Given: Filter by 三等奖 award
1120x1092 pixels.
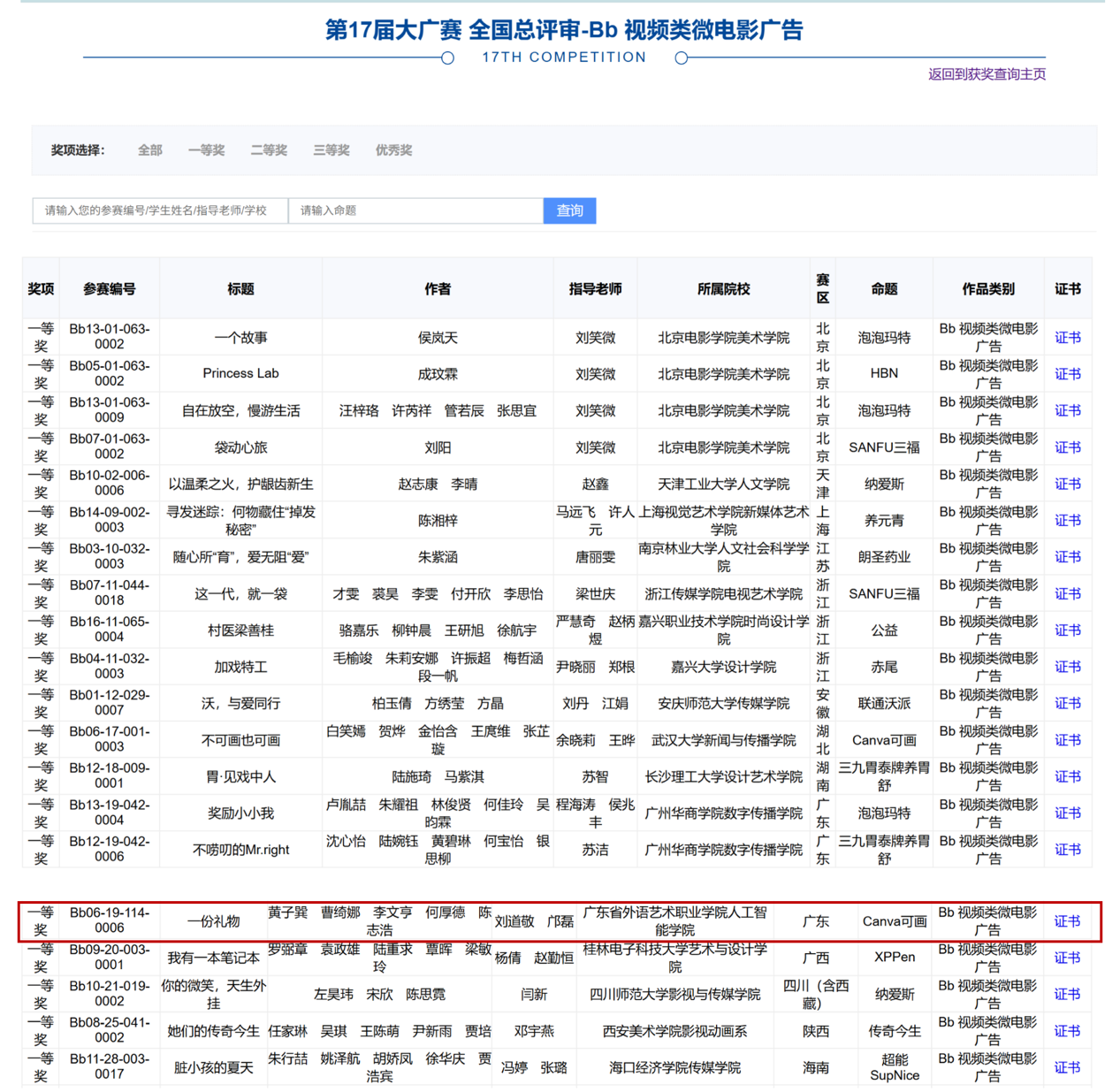Looking at the screenshot, I should 331,150.
